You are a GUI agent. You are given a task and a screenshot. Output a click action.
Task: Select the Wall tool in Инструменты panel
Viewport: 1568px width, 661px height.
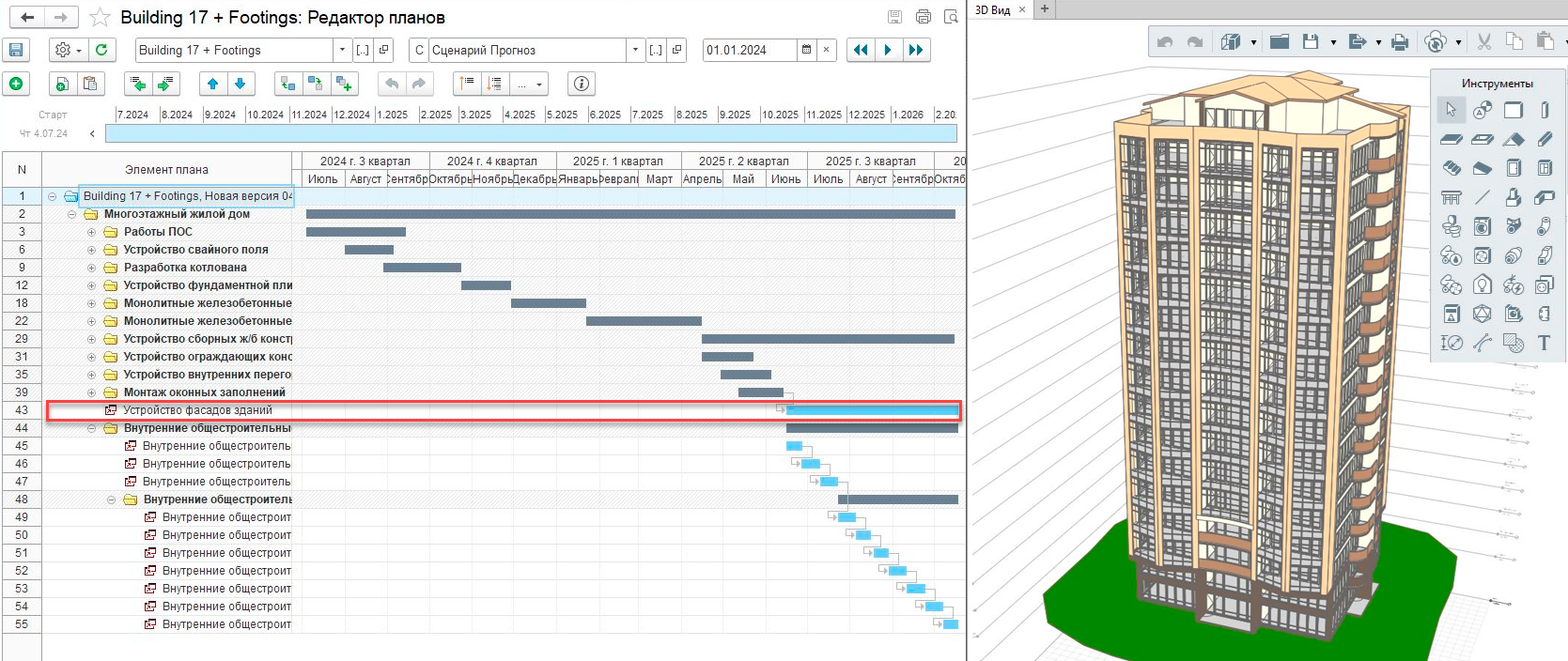tap(1513, 111)
